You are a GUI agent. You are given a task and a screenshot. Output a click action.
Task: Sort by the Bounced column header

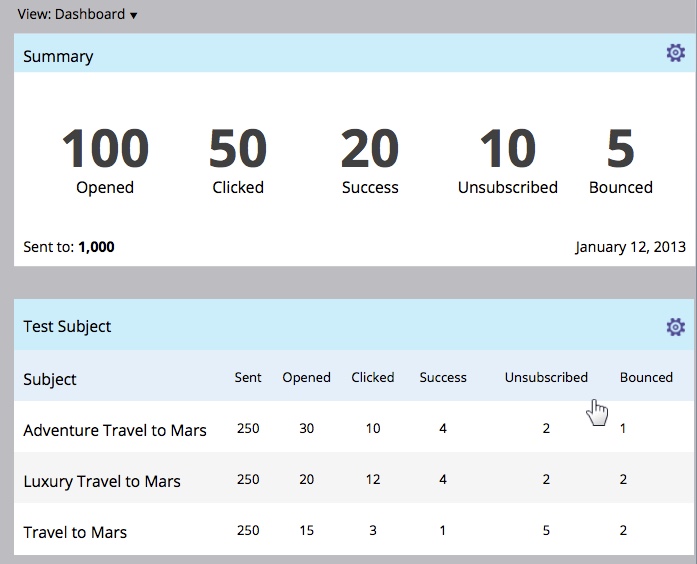646,377
